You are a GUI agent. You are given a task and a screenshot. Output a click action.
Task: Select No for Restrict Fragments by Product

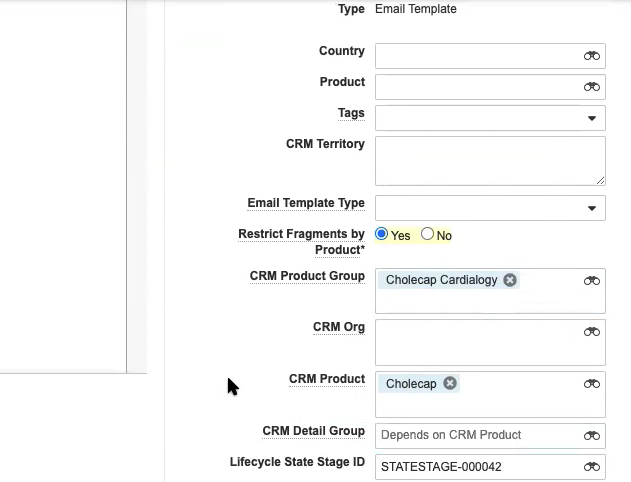pyautogui.click(x=428, y=234)
